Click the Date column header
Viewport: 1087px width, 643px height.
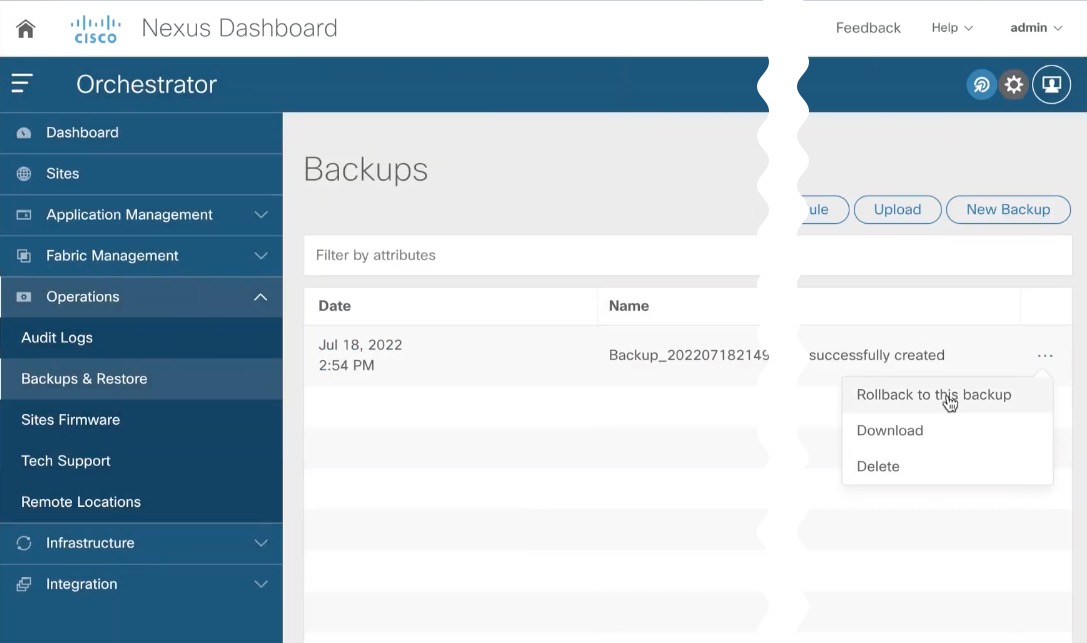[x=334, y=306]
